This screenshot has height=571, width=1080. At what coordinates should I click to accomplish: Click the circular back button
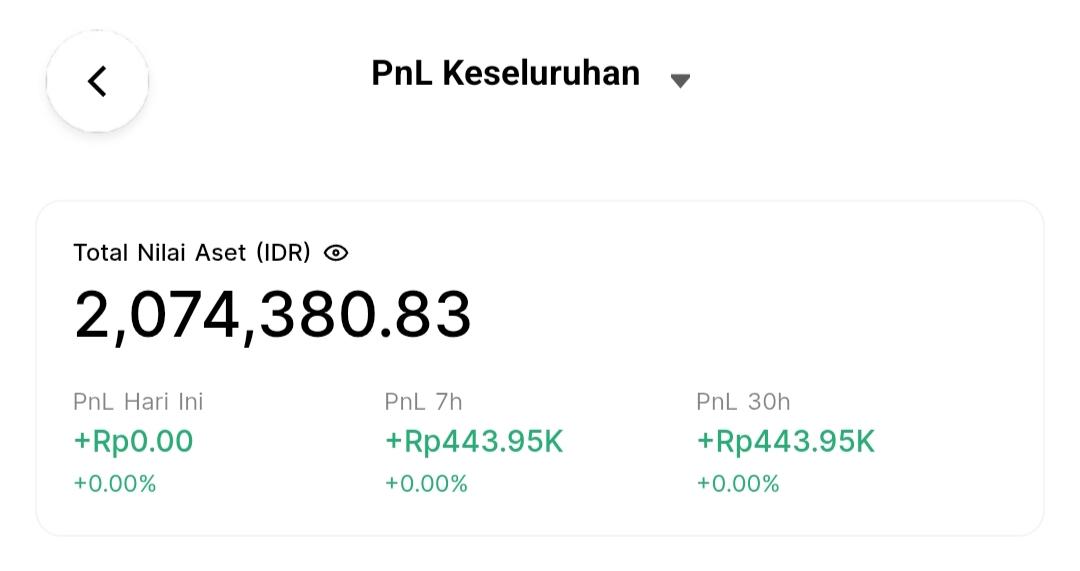97,81
